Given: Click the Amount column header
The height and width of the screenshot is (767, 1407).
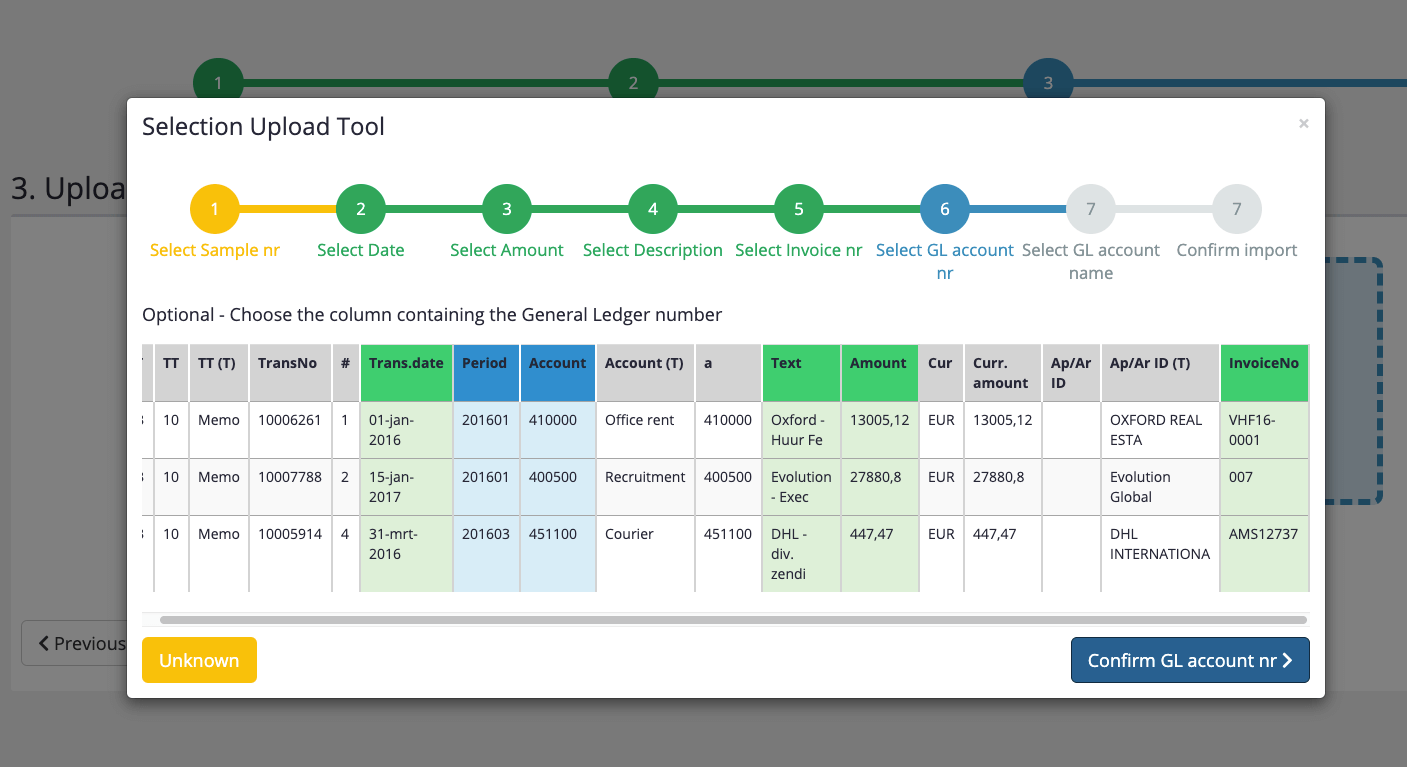Looking at the screenshot, I should pyautogui.click(x=879, y=364).
